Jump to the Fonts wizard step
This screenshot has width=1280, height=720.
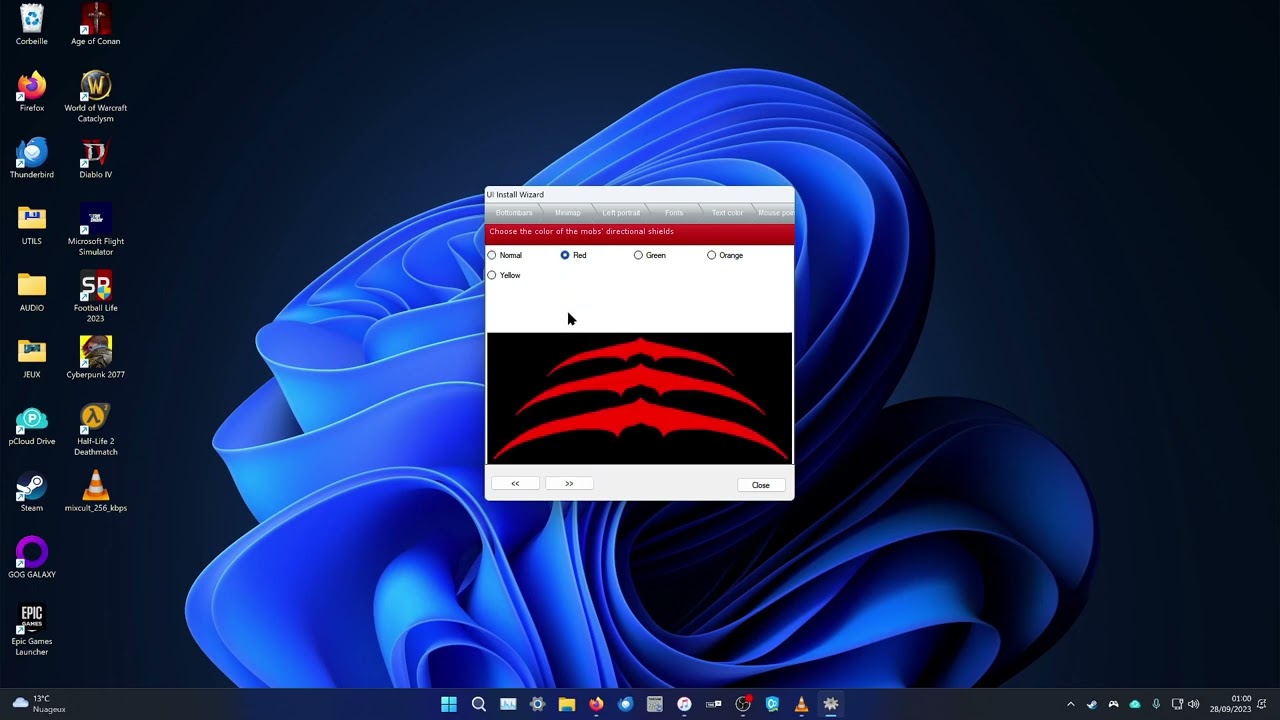(674, 213)
